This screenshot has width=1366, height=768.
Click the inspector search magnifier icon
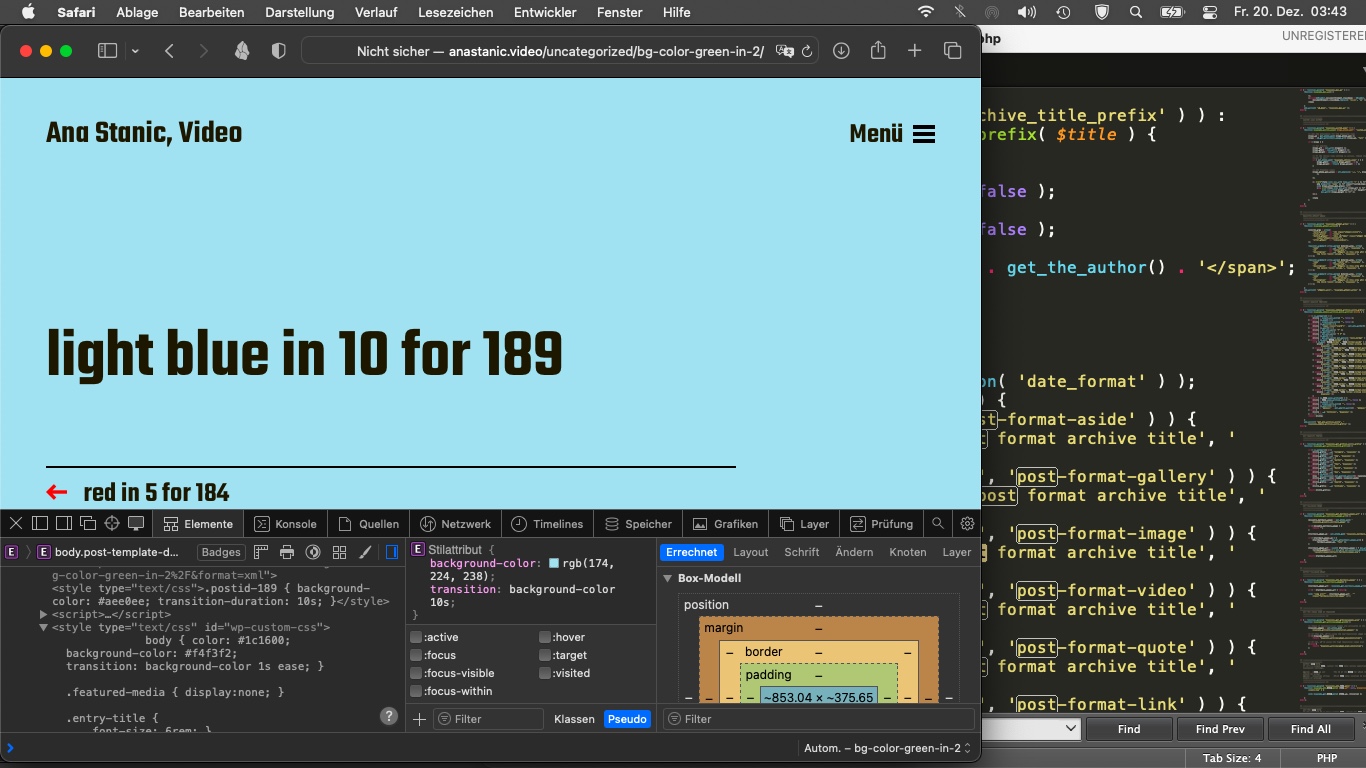pos(938,523)
